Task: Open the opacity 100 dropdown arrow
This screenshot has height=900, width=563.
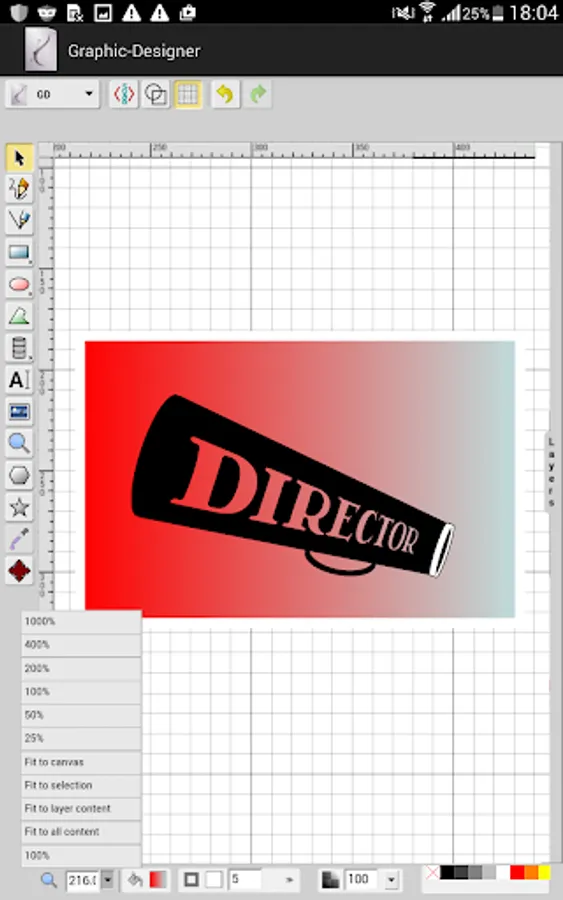Action: [x=391, y=879]
